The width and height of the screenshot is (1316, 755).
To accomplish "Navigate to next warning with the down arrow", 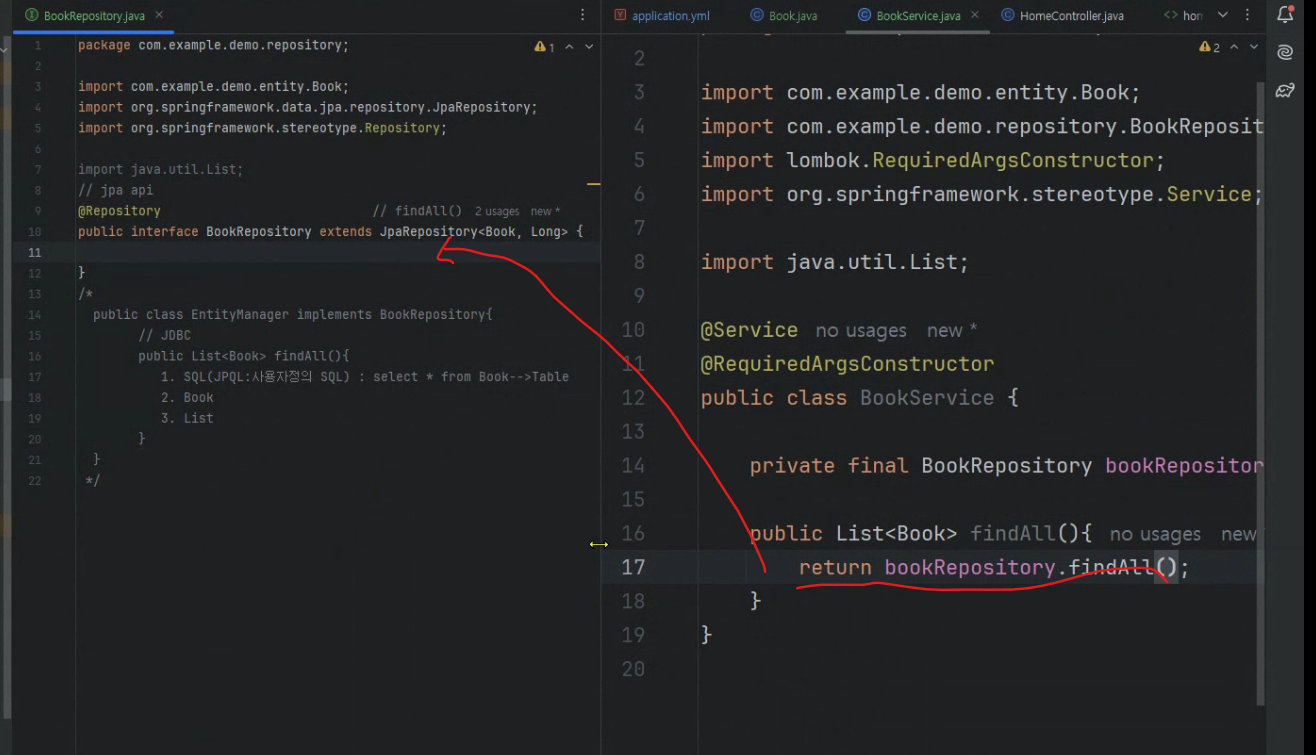I will (x=588, y=46).
